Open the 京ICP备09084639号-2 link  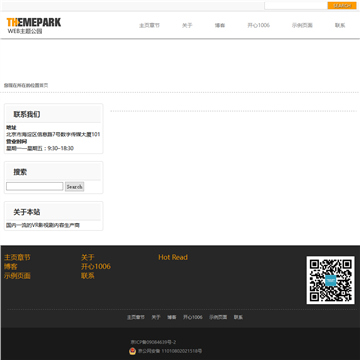click(x=153, y=342)
